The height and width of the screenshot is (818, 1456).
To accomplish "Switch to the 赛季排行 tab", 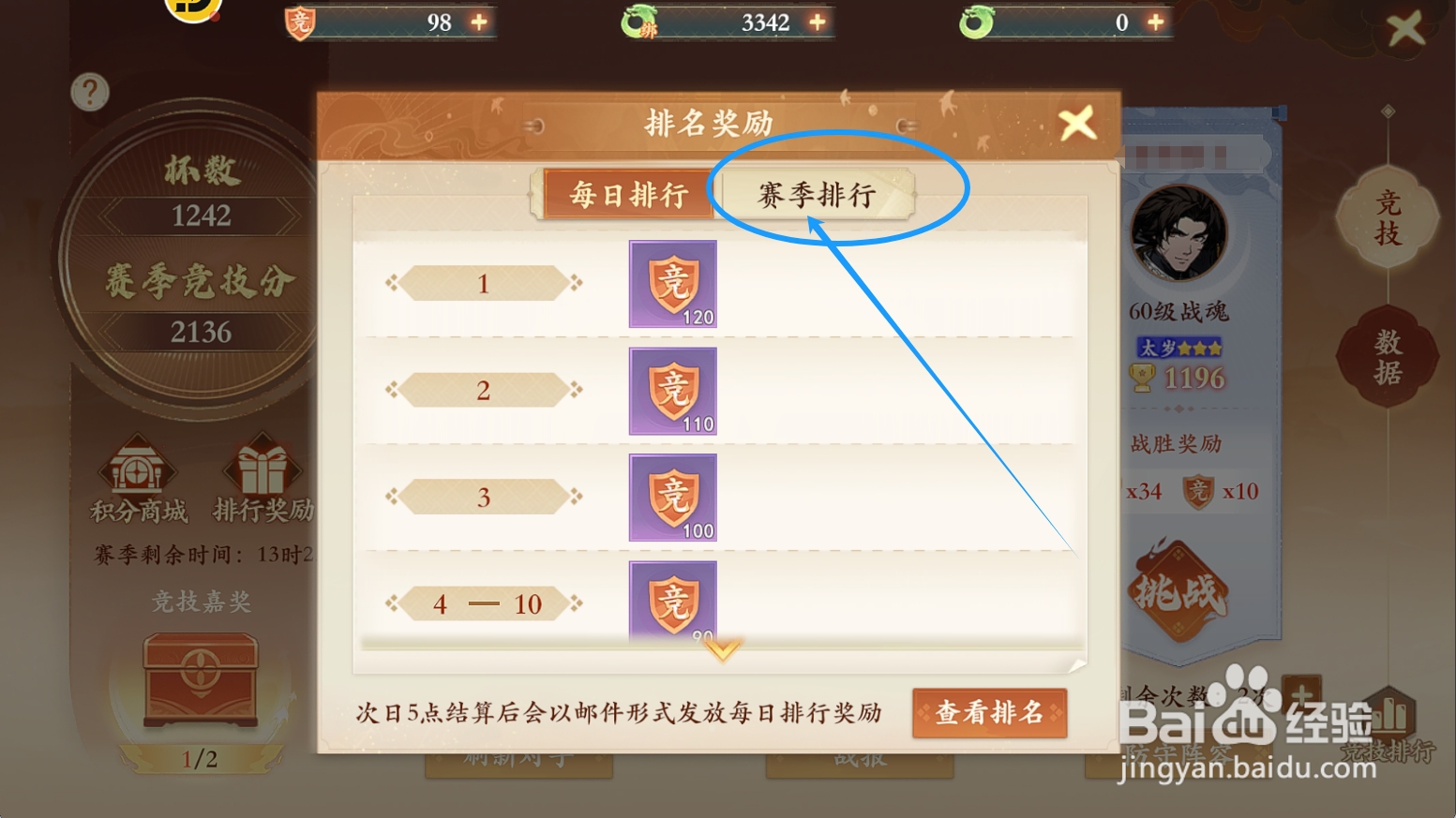I will 816,195.
